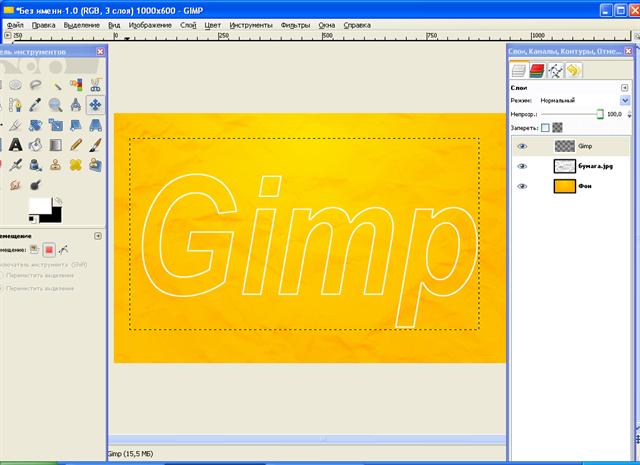Select the Measure compass tool
The width and height of the screenshot is (640, 465).
pos(76,105)
